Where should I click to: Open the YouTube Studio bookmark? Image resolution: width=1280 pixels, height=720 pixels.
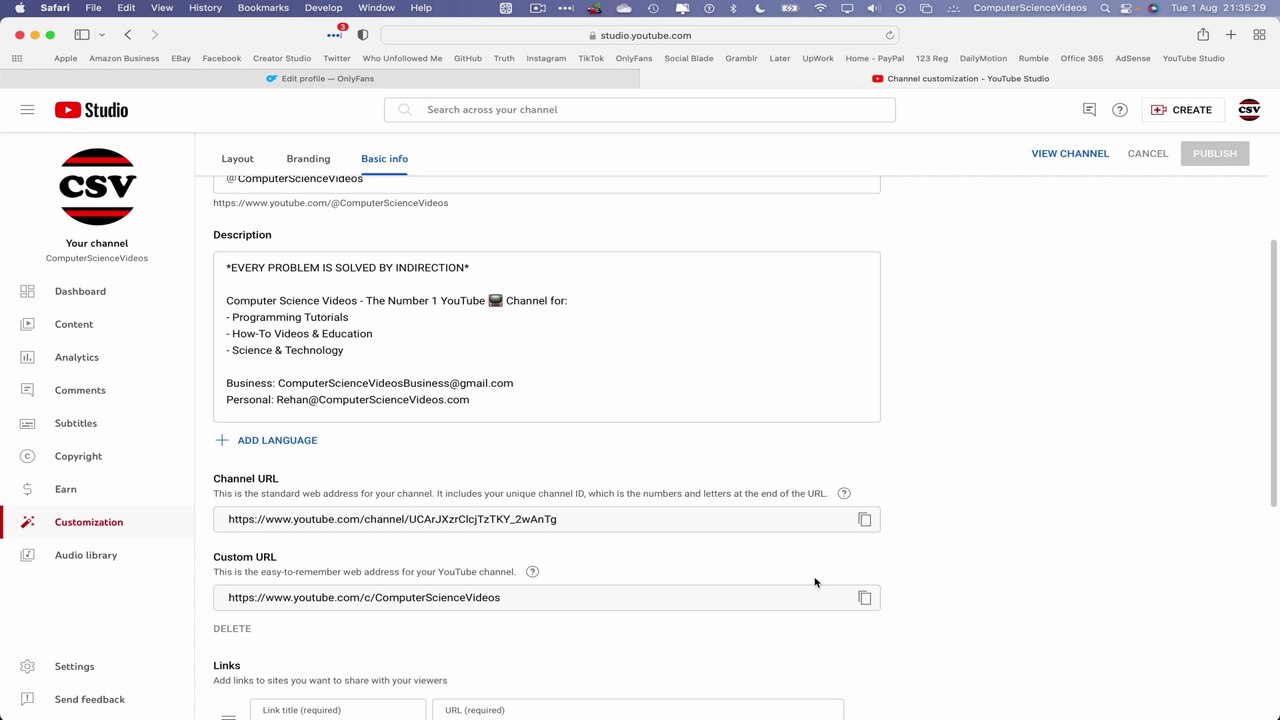(x=1193, y=58)
